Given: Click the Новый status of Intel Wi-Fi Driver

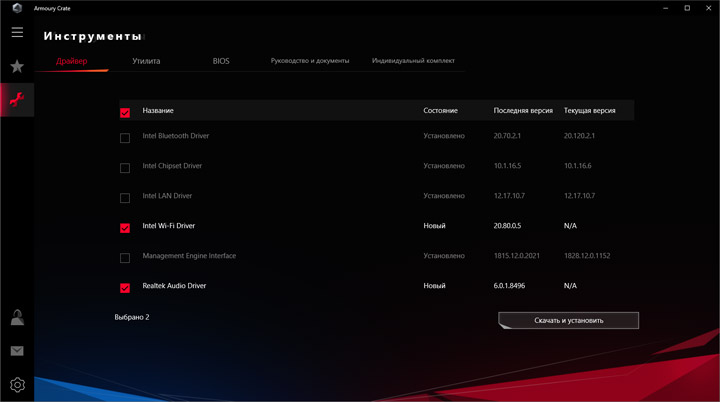Looking at the screenshot, I should pos(434,226).
